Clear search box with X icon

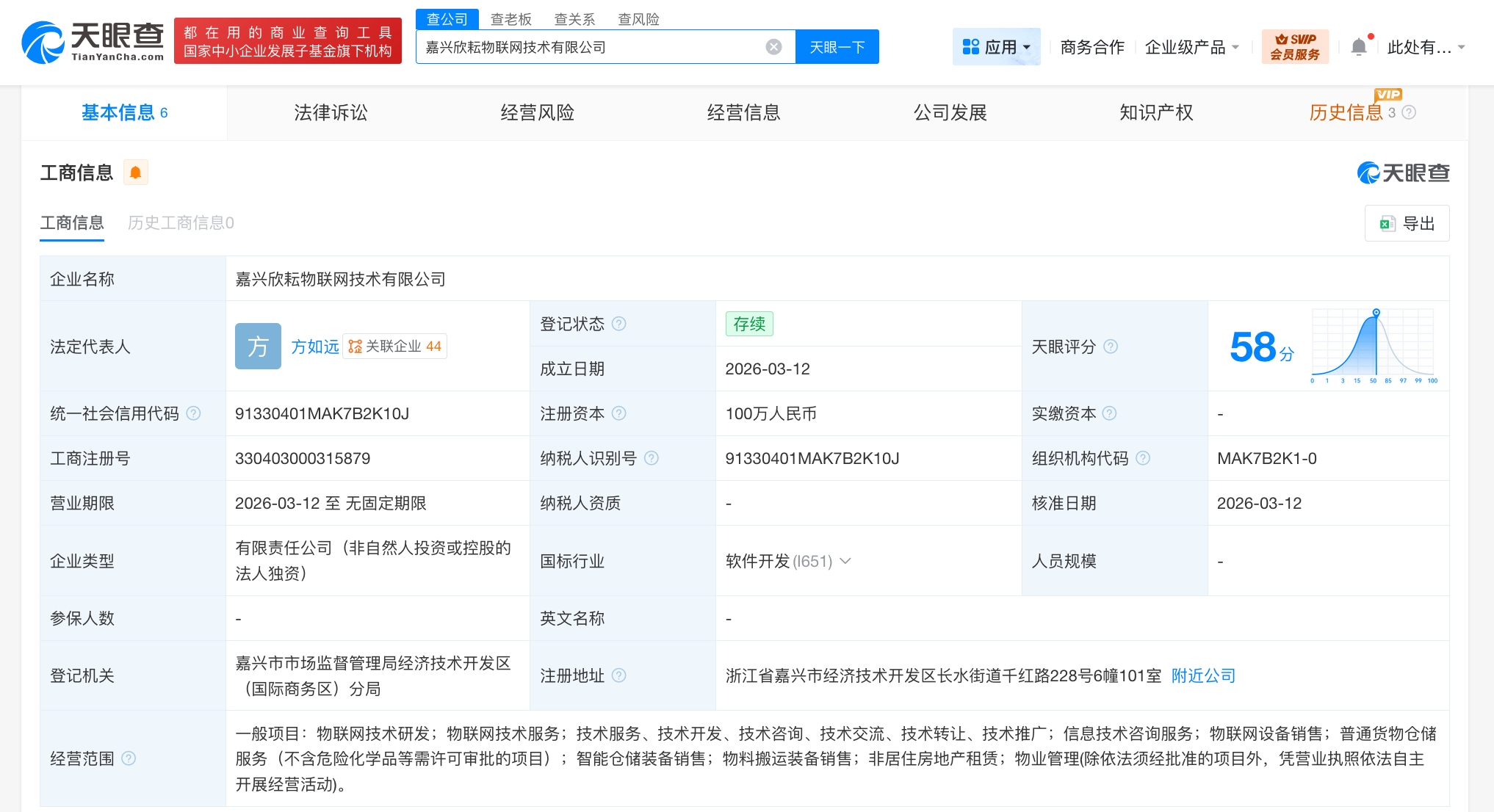tap(773, 47)
